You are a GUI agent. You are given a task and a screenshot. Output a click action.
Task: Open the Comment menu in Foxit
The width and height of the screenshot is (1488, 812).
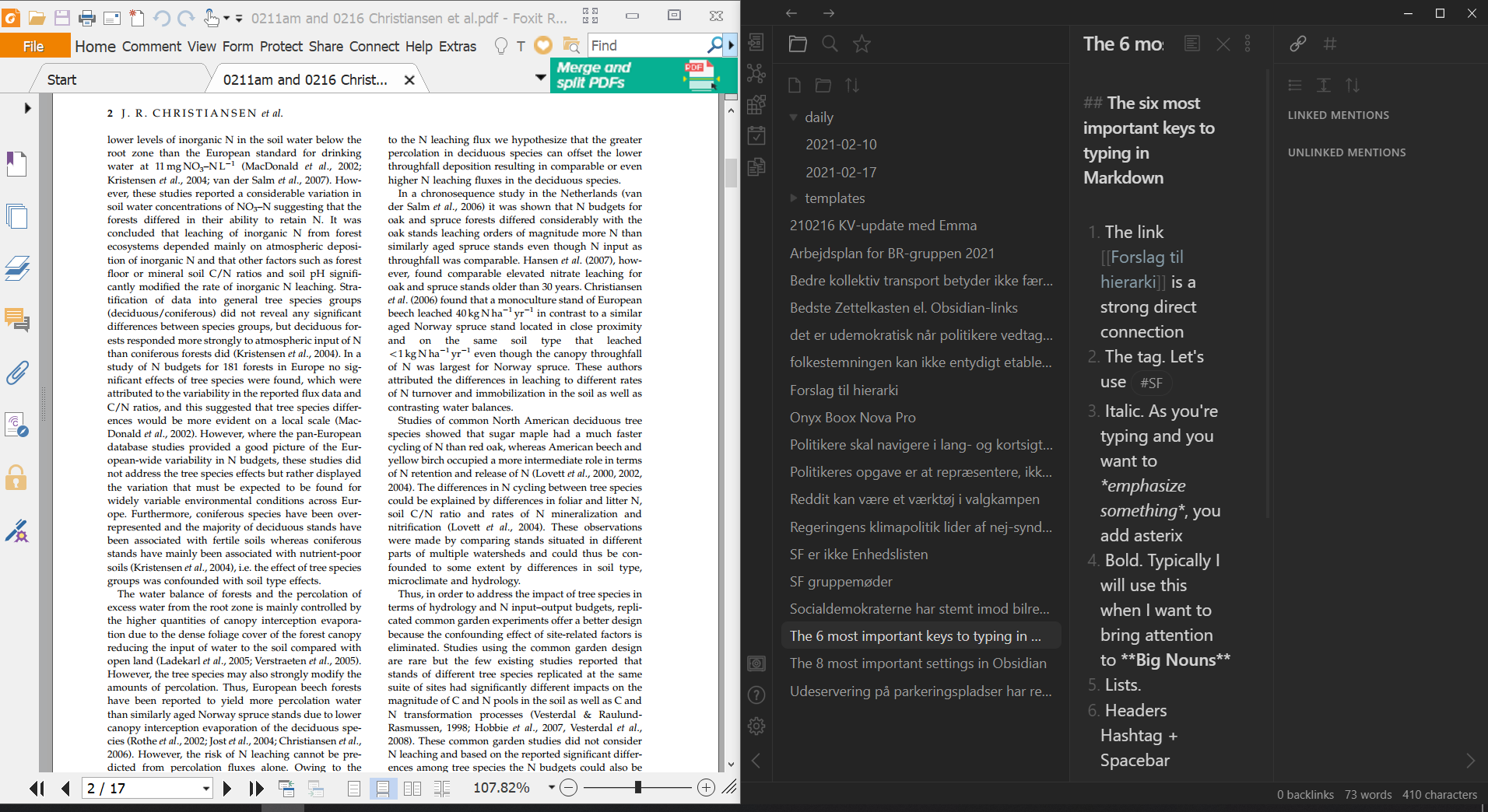point(151,47)
